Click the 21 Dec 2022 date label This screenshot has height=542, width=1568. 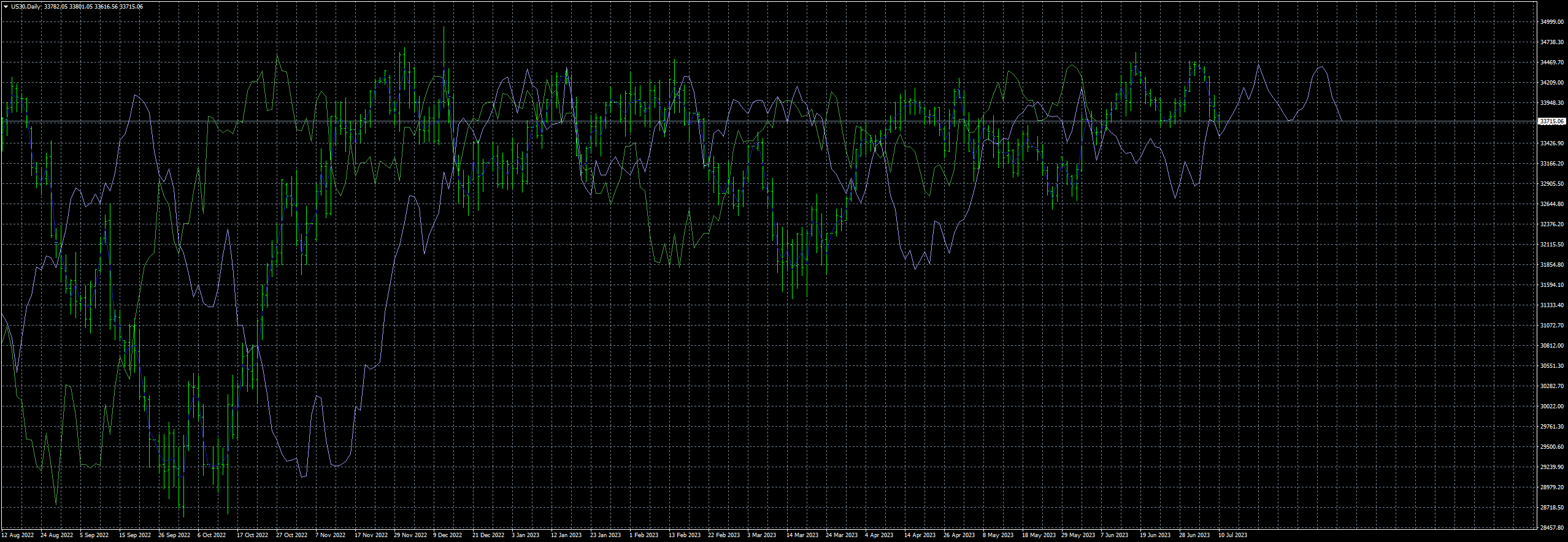click(x=488, y=535)
